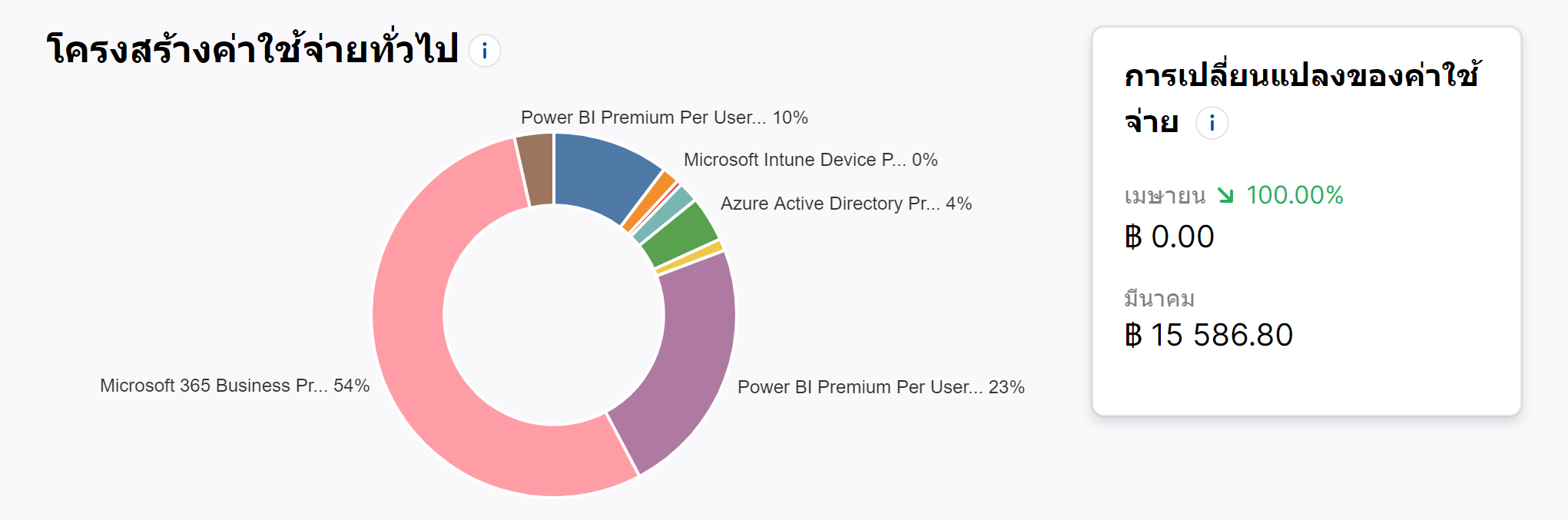
Task: Click the ฿ 15 586.80 amount for มีนาคม
Action: point(1208,335)
